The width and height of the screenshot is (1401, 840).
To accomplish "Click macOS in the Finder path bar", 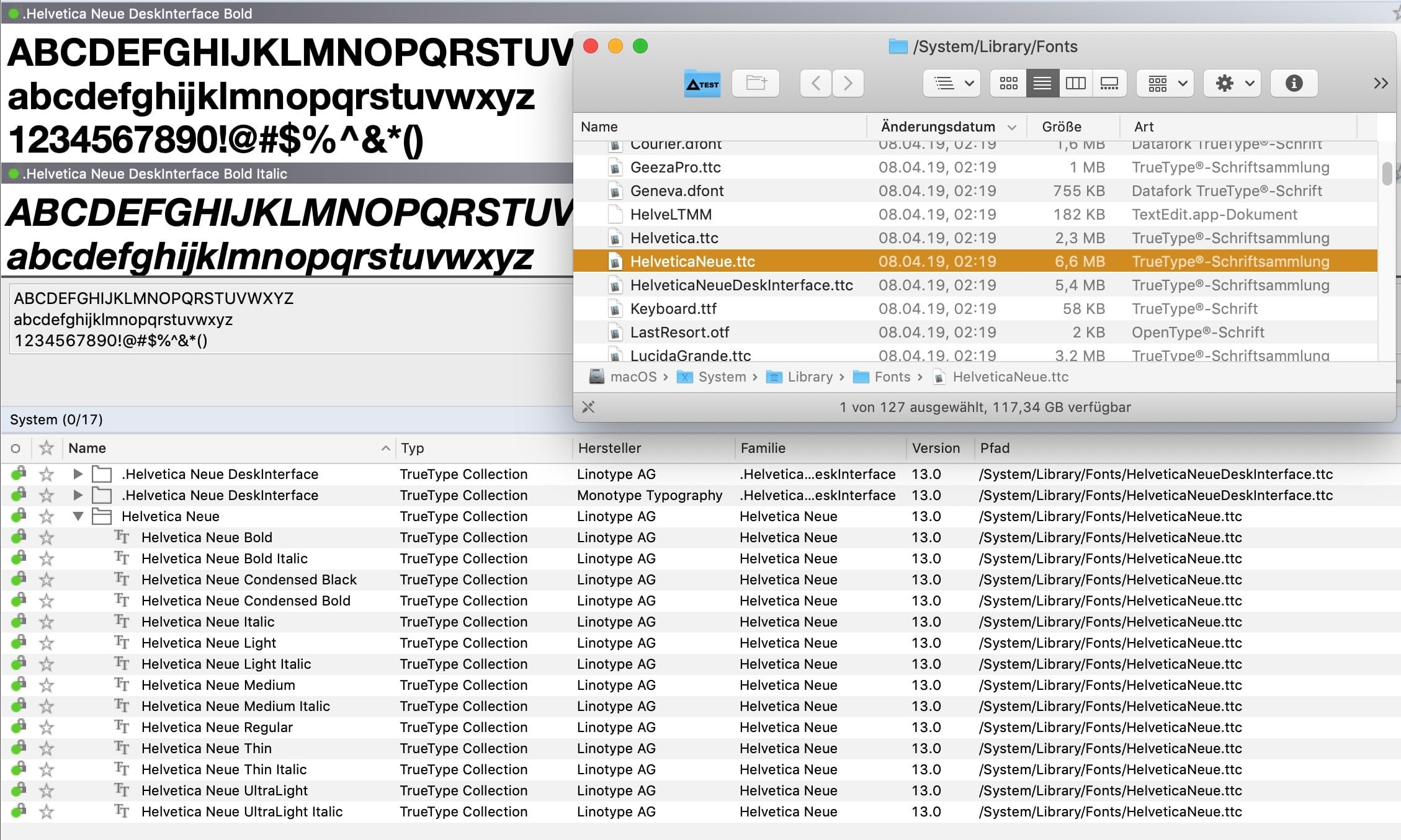I will (x=623, y=377).
